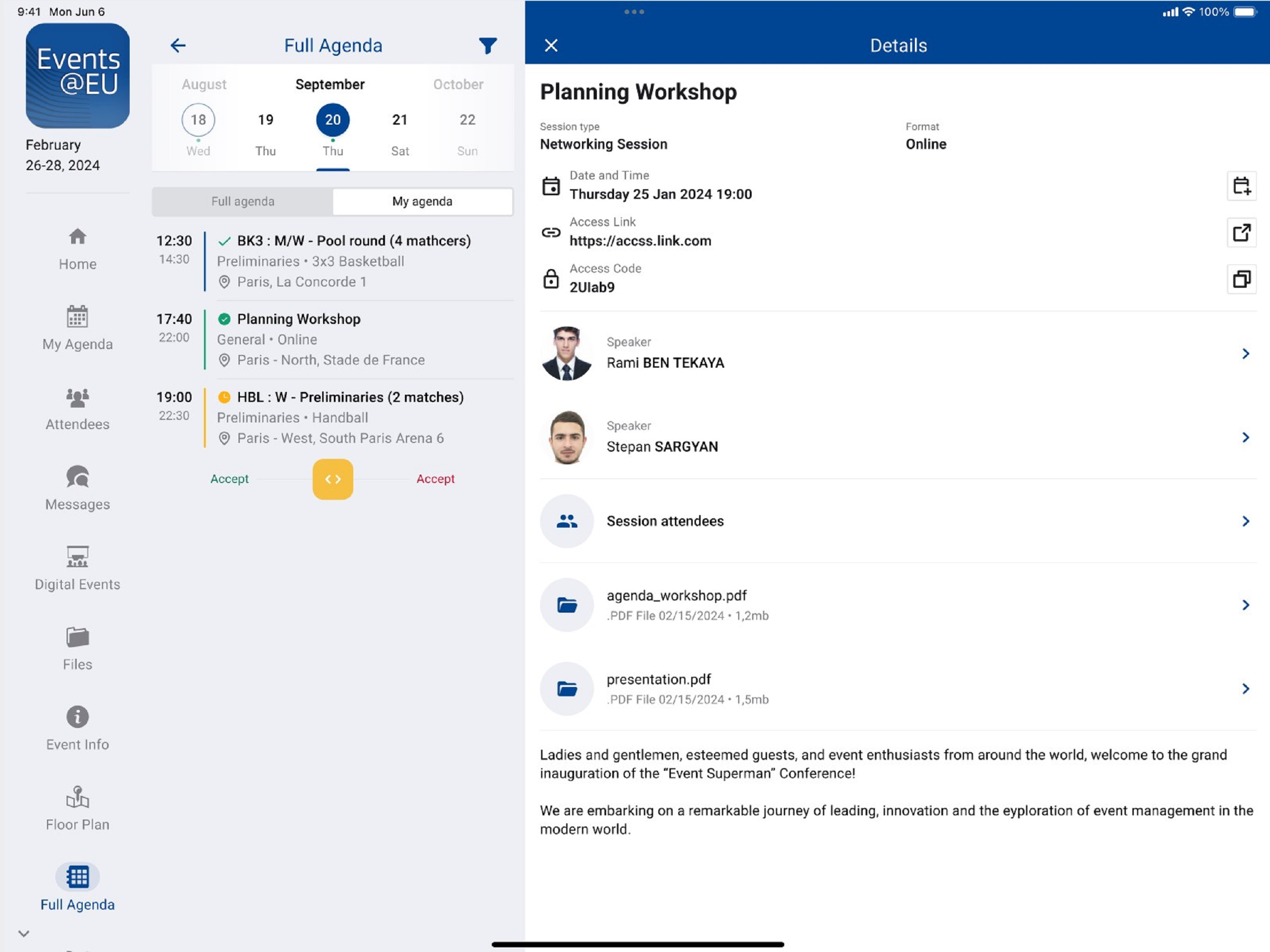Tap the yellow swipe handle button
Image resolution: width=1270 pixels, height=952 pixels.
point(333,479)
